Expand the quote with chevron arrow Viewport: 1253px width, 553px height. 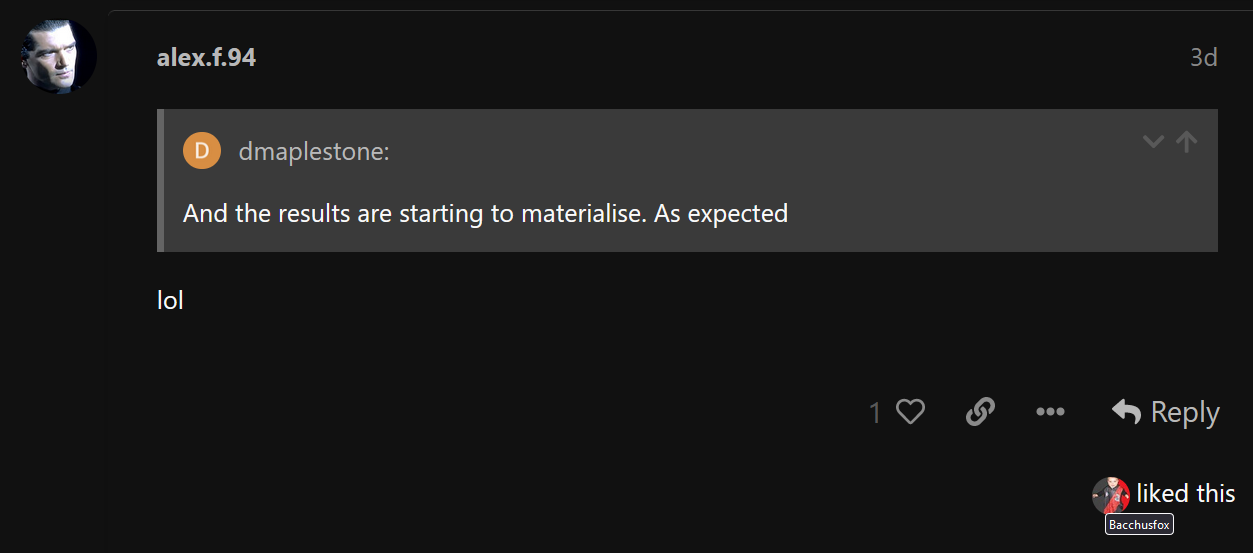[x=1153, y=142]
